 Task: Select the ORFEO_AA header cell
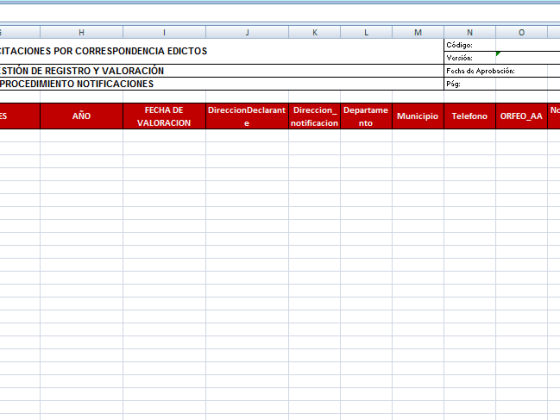(x=521, y=116)
